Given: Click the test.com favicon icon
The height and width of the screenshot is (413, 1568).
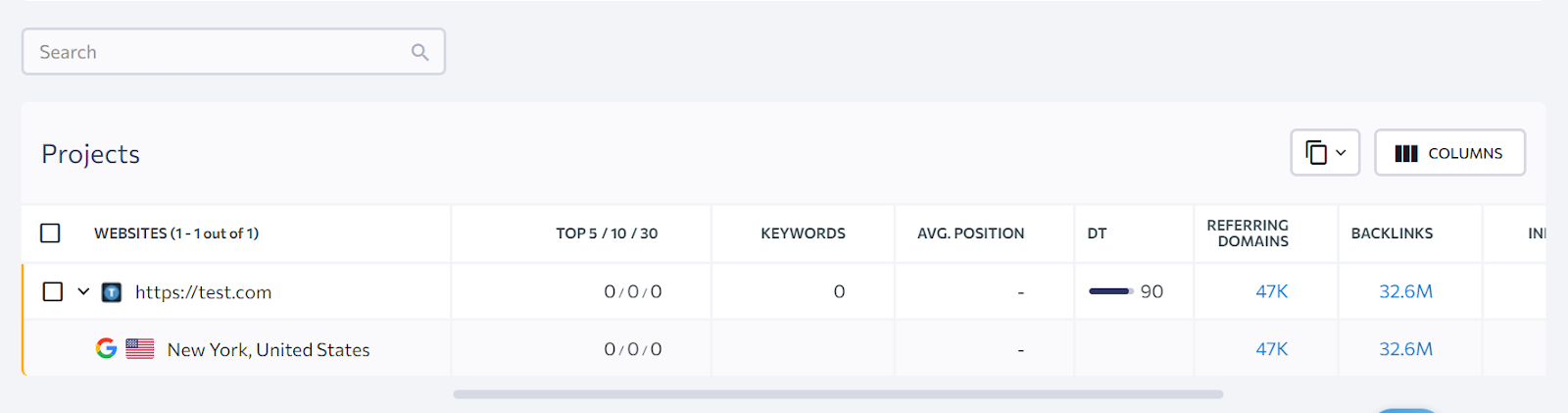Looking at the screenshot, I should (112, 292).
